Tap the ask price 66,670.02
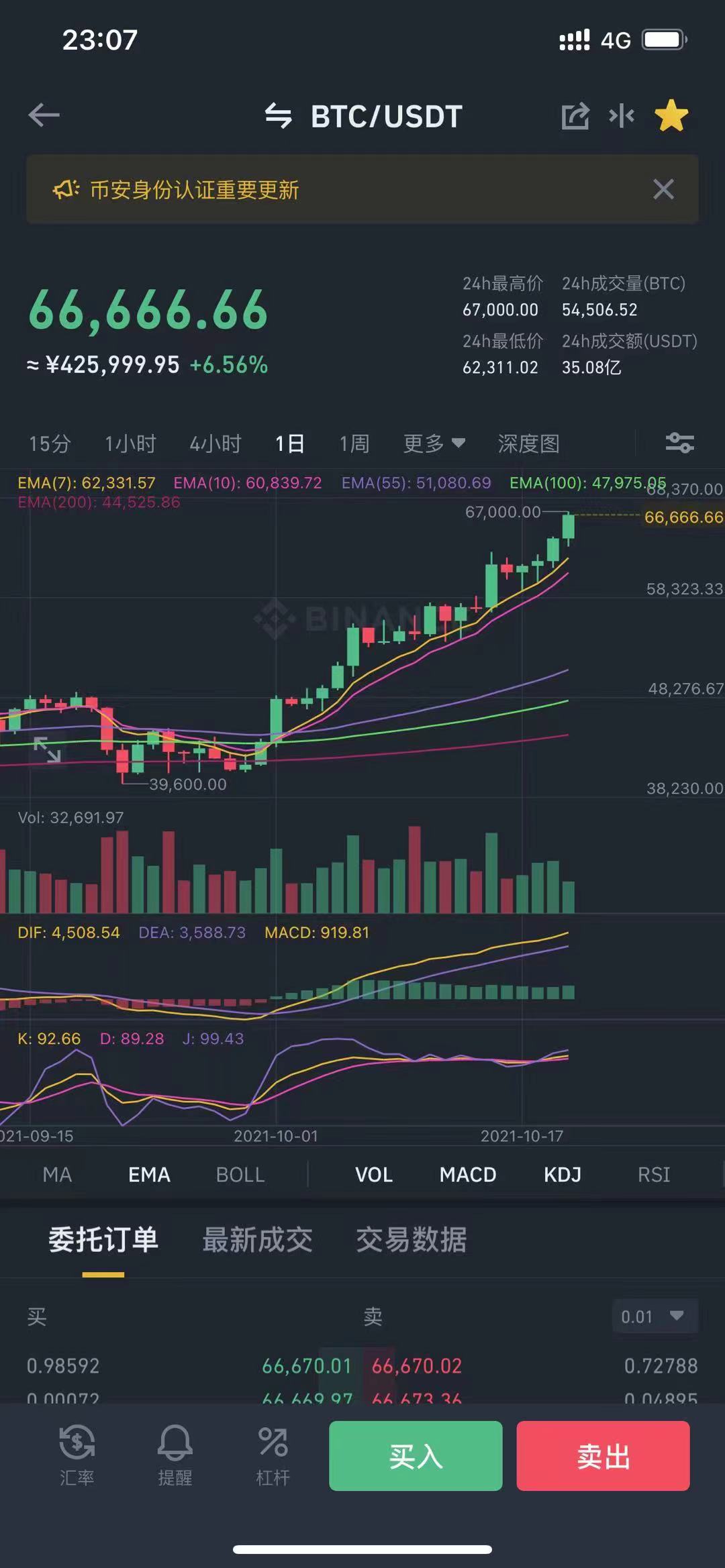 tap(417, 1365)
